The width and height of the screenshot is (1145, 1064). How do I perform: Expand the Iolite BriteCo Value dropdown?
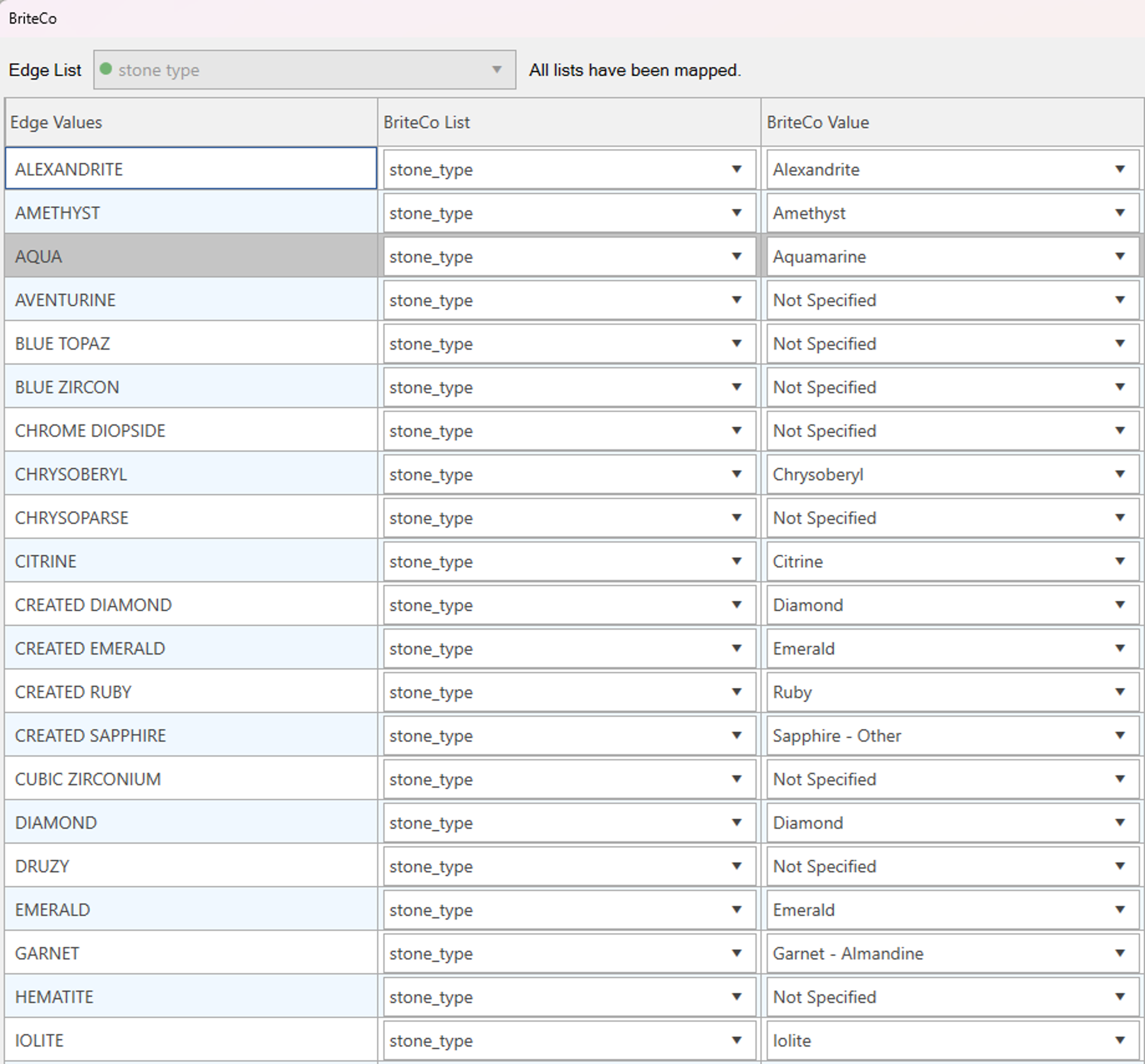tap(1119, 1040)
